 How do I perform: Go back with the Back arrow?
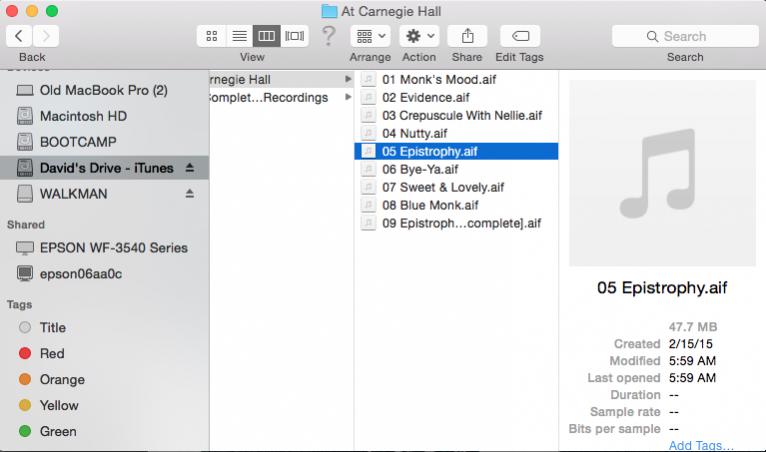click(19, 36)
